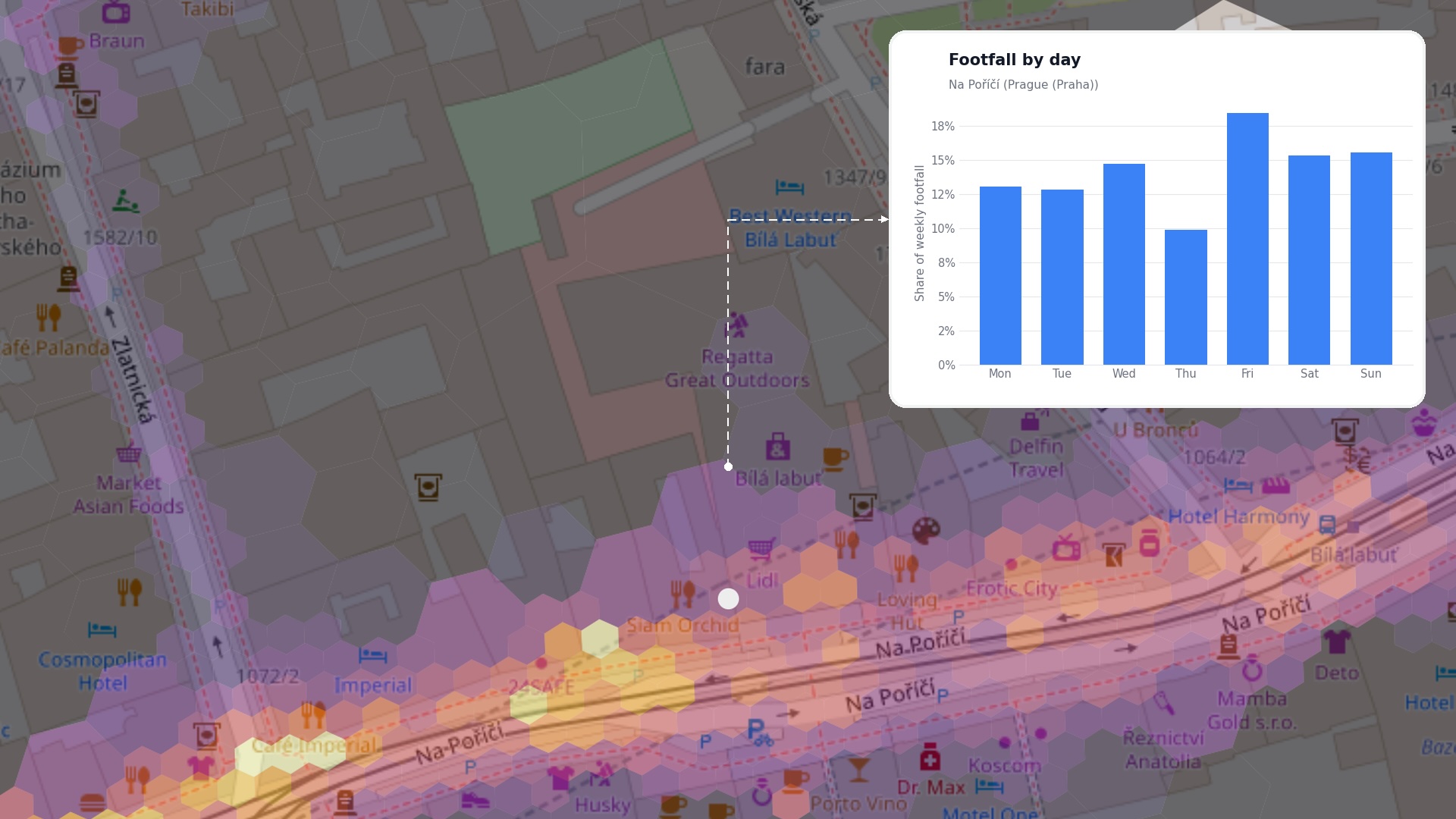This screenshot has height=819, width=1456.
Task: Click the Loving Hut restaurant icon
Action: (x=906, y=567)
